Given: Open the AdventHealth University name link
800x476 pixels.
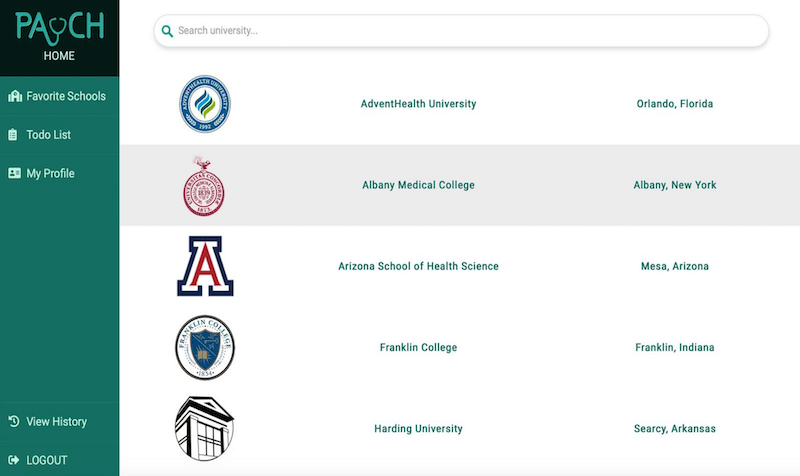Looking at the screenshot, I should [418, 104].
